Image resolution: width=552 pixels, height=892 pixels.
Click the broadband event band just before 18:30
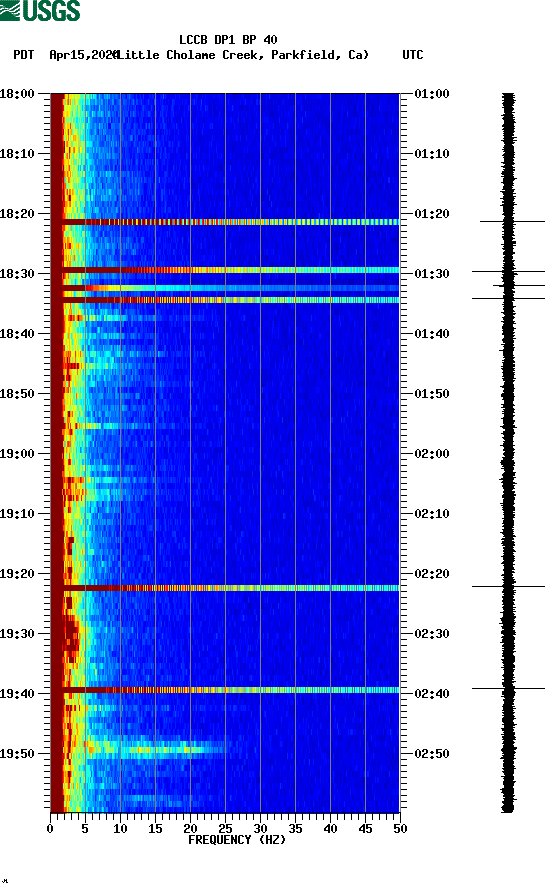click(x=225, y=270)
